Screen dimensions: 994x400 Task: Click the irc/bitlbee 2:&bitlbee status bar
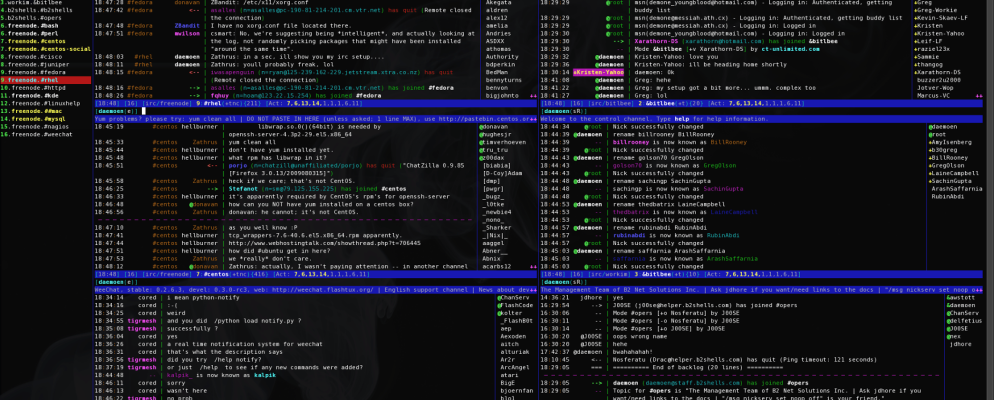(761, 103)
